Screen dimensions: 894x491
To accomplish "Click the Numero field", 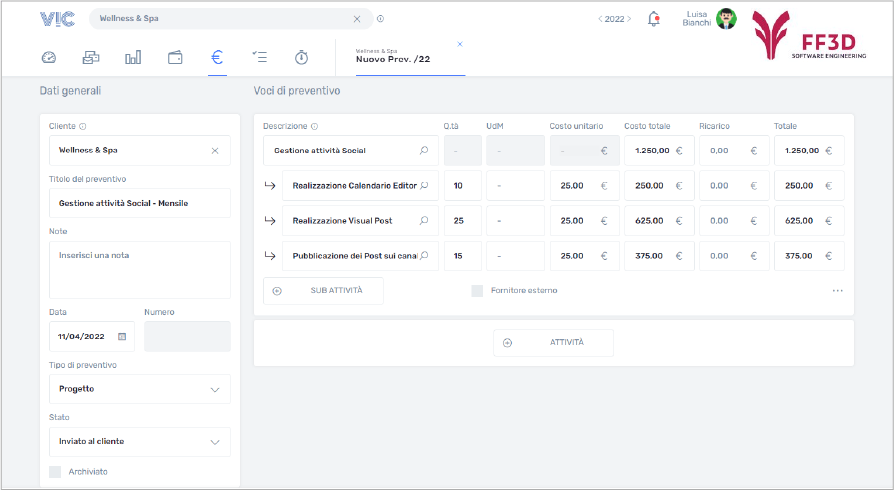I will pyautogui.click(x=188, y=336).
